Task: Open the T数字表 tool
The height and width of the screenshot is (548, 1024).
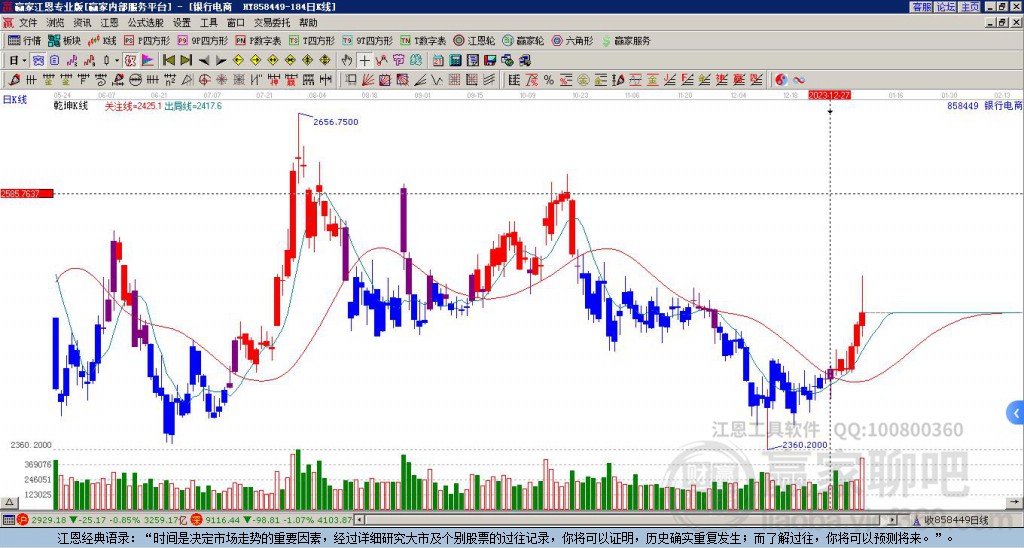Action: (x=423, y=40)
